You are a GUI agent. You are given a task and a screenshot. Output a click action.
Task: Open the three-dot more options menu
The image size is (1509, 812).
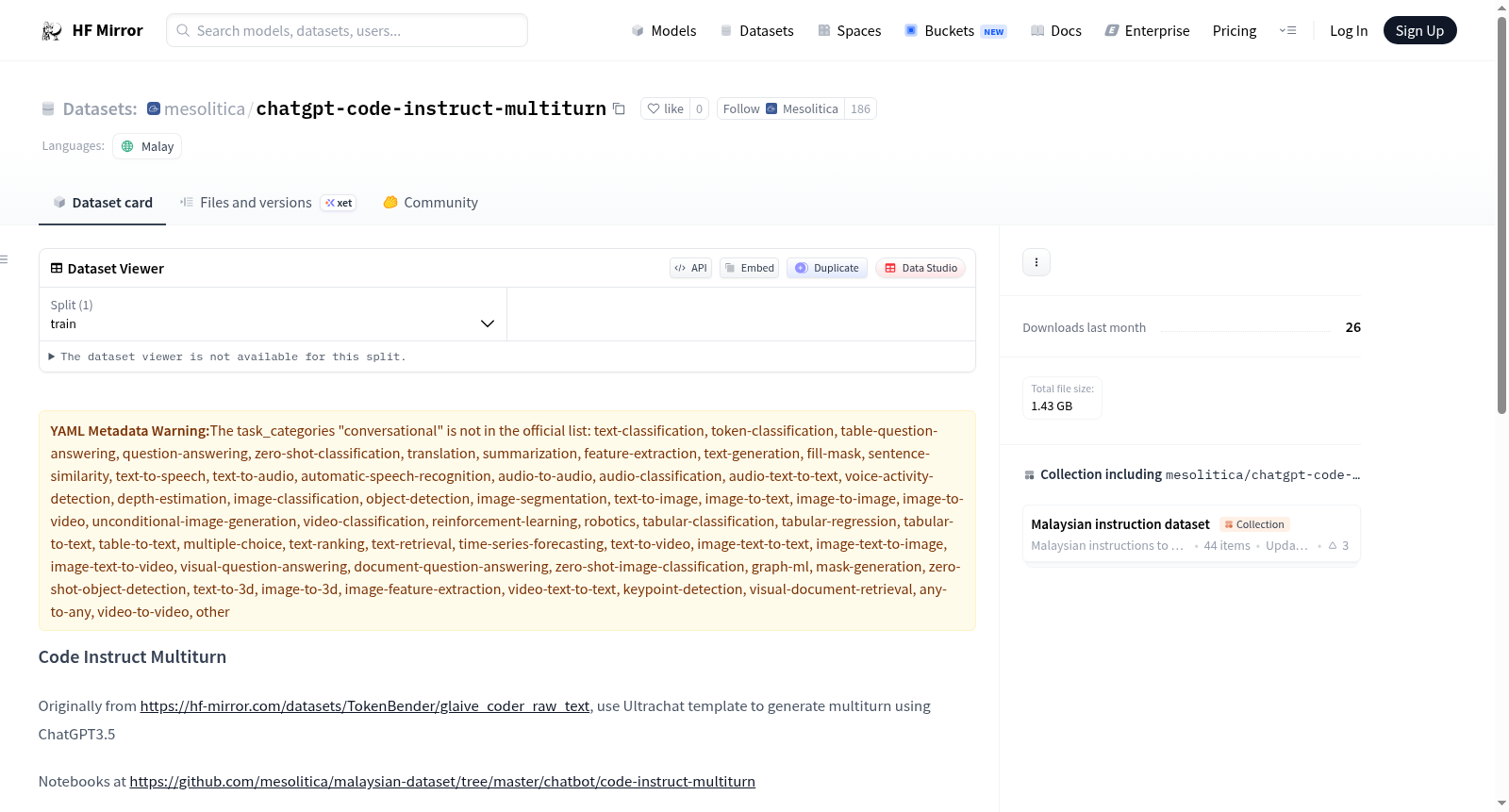point(1036,262)
